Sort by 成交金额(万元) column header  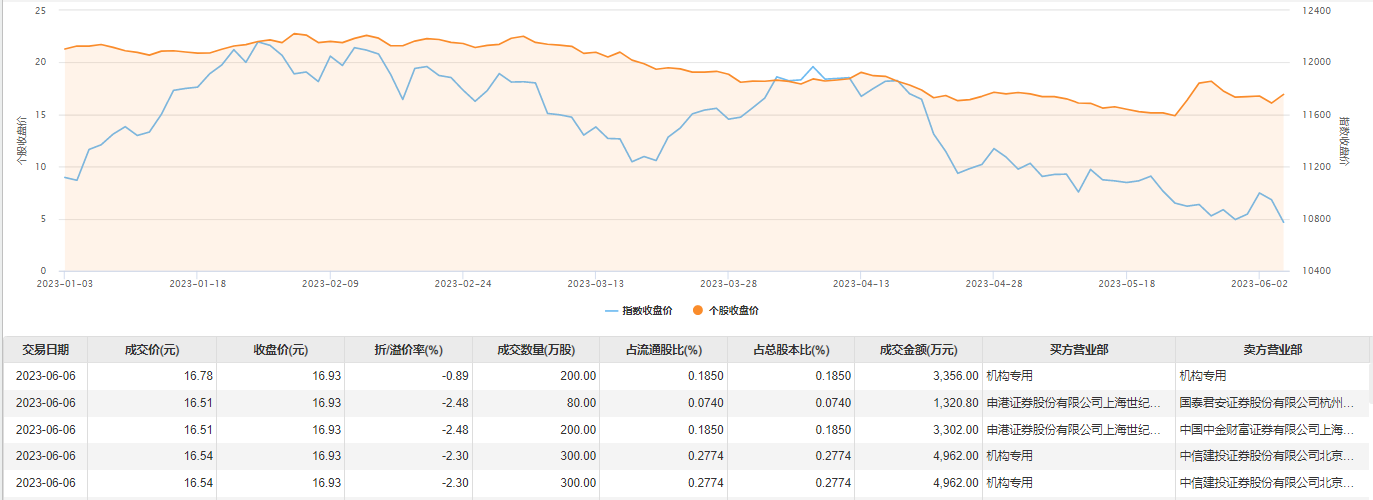tap(918, 350)
